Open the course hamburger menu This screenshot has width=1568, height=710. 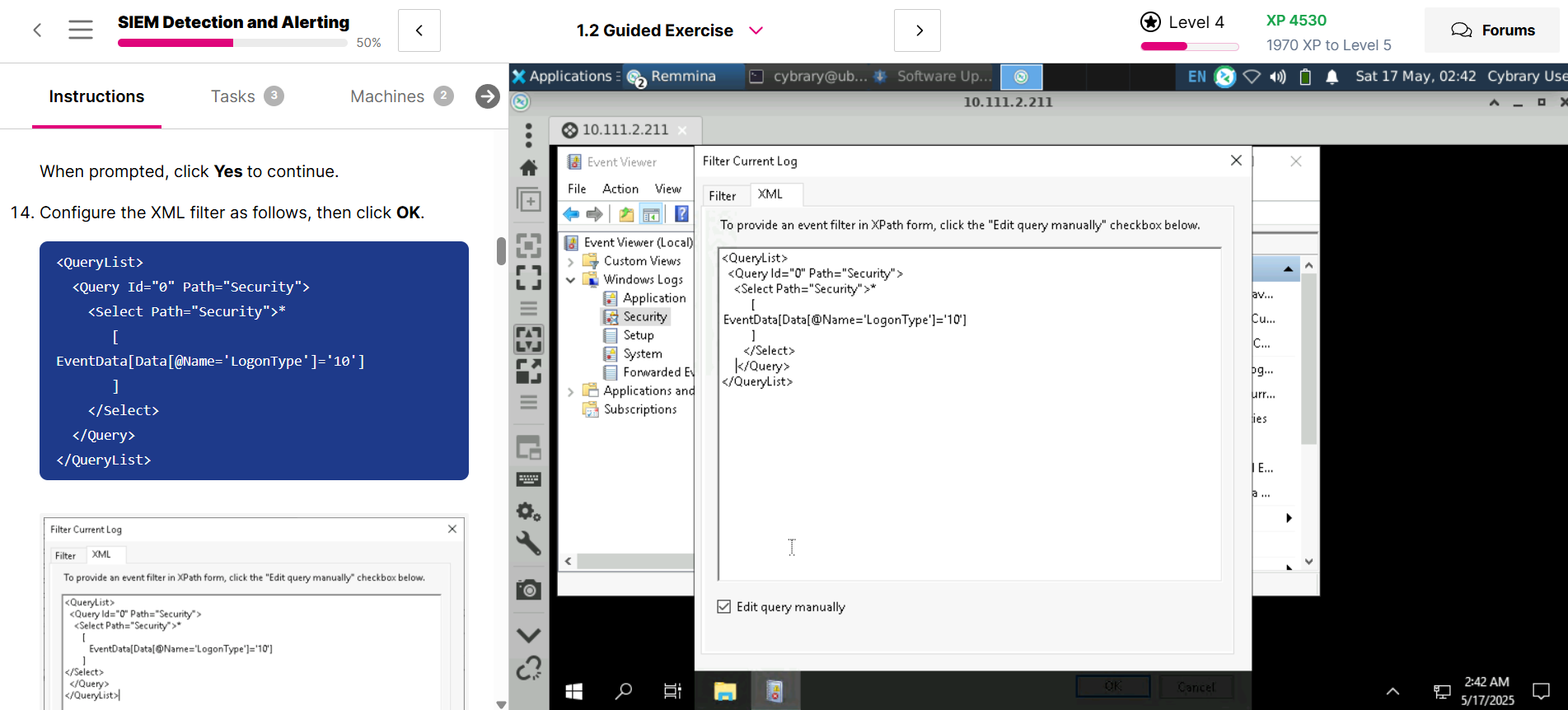pos(81,30)
